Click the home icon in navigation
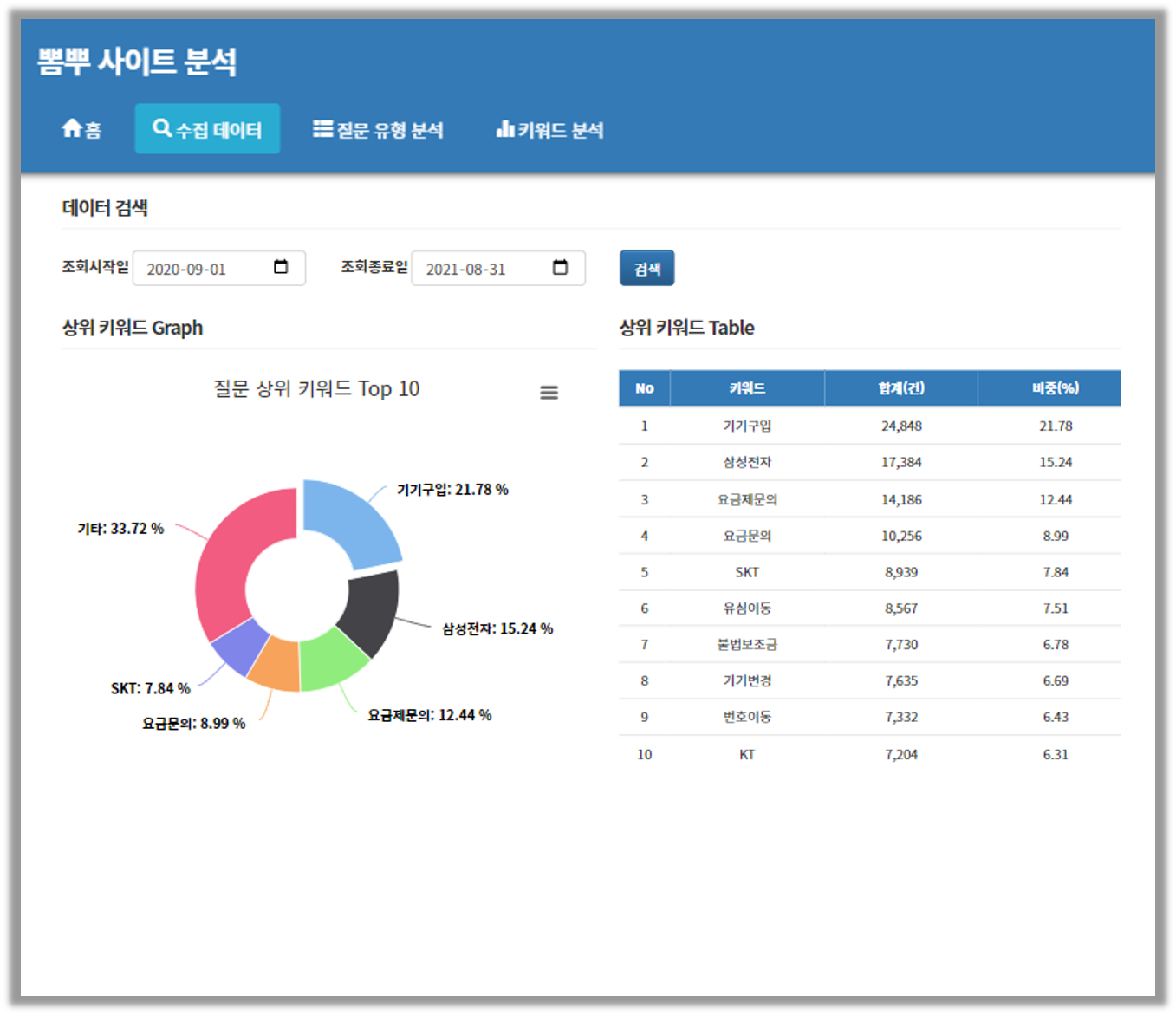 point(71,128)
